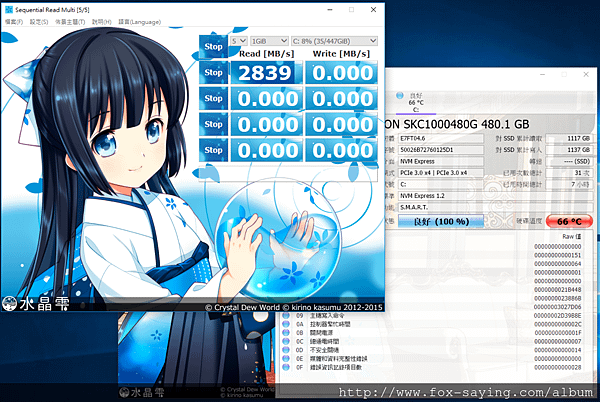Image resolution: width=600 pixels, height=402 pixels.
Task: Click the status orb of SMART attribute 0D
Action: click(x=286, y=350)
